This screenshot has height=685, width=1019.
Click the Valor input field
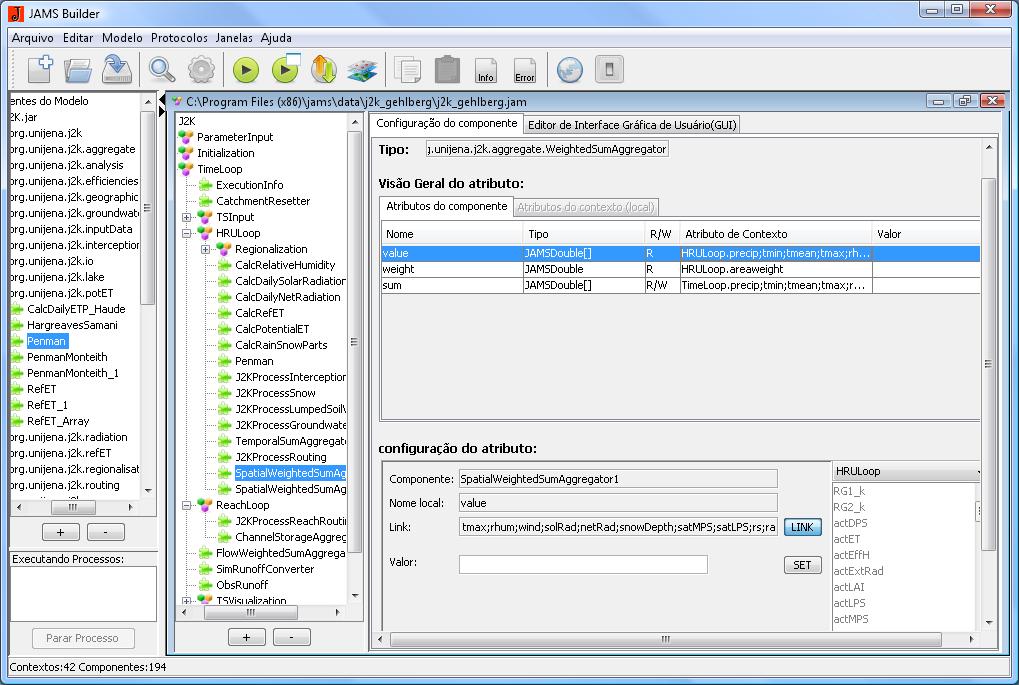[x=582, y=564]
